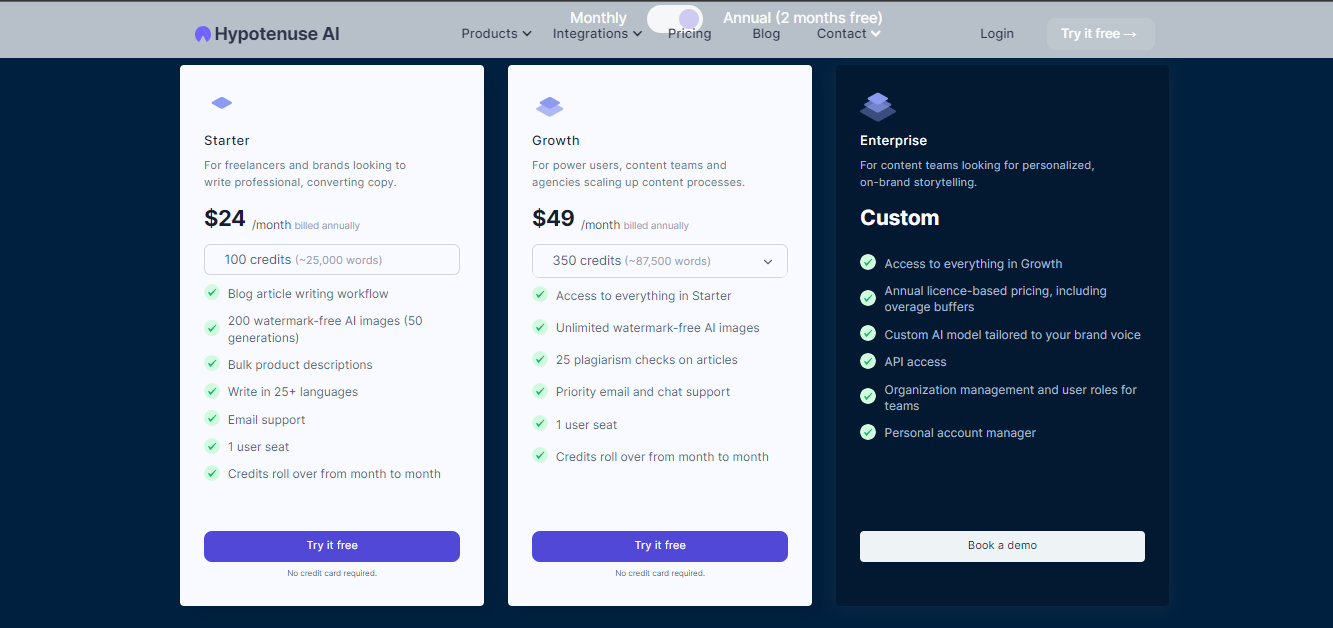Click checkmark beside Annual licence-based pricing

click(x=868, y=298)
